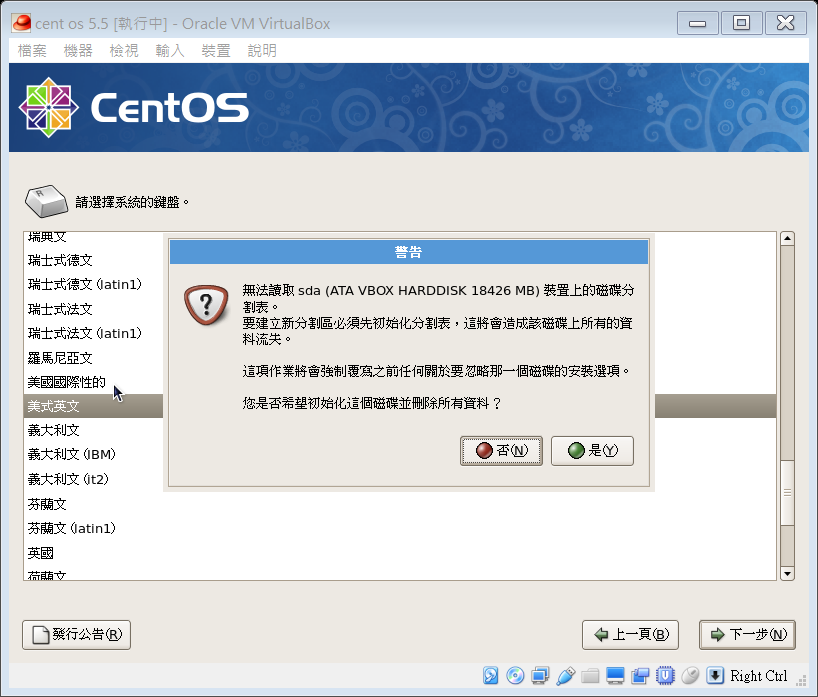
Task: Click the display monitor status icon
Action: pos(615,675)
